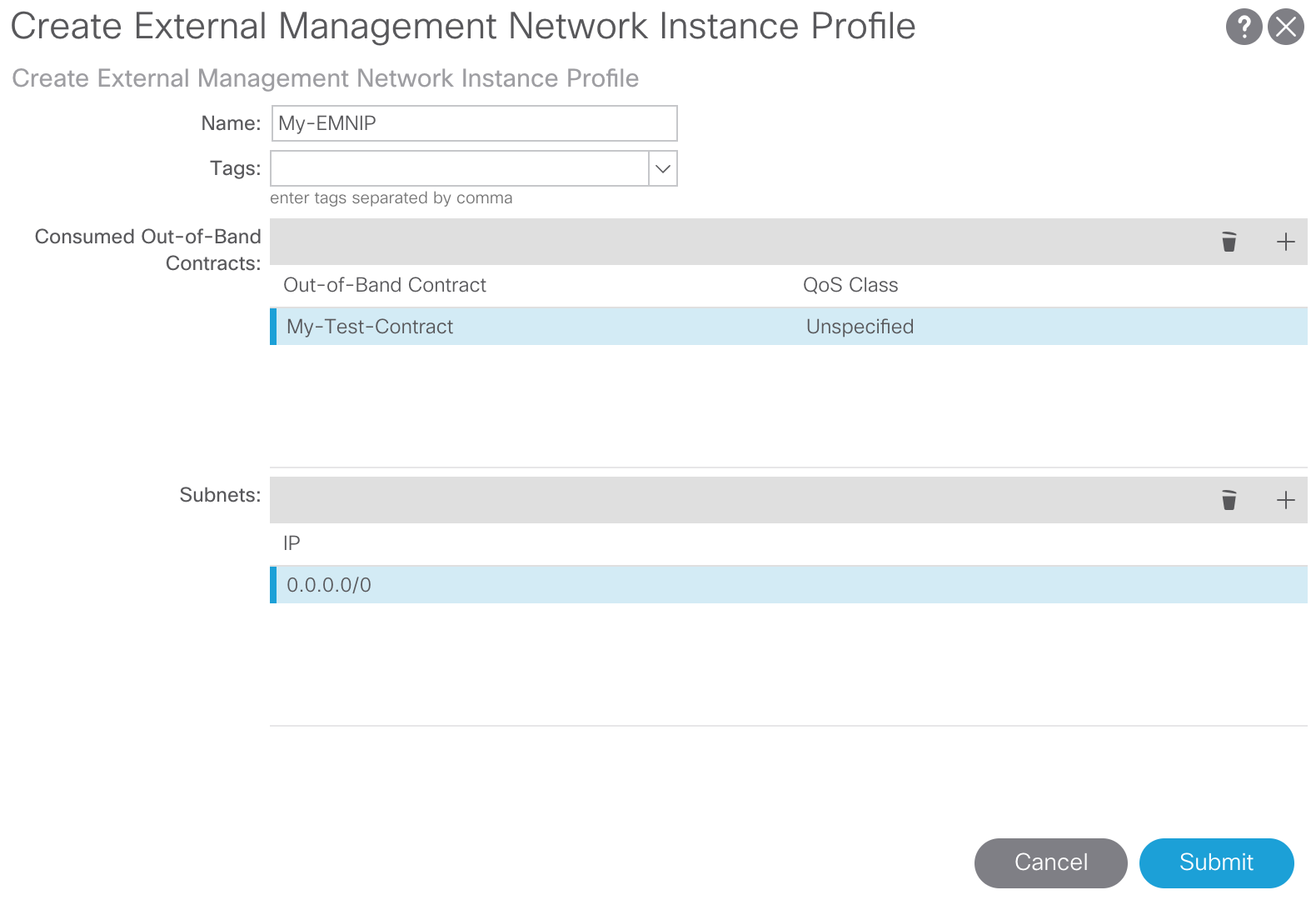The image size is (1316, 900).
Task: Expand the Tags dropdown arrow
Action: coord(663,168)
